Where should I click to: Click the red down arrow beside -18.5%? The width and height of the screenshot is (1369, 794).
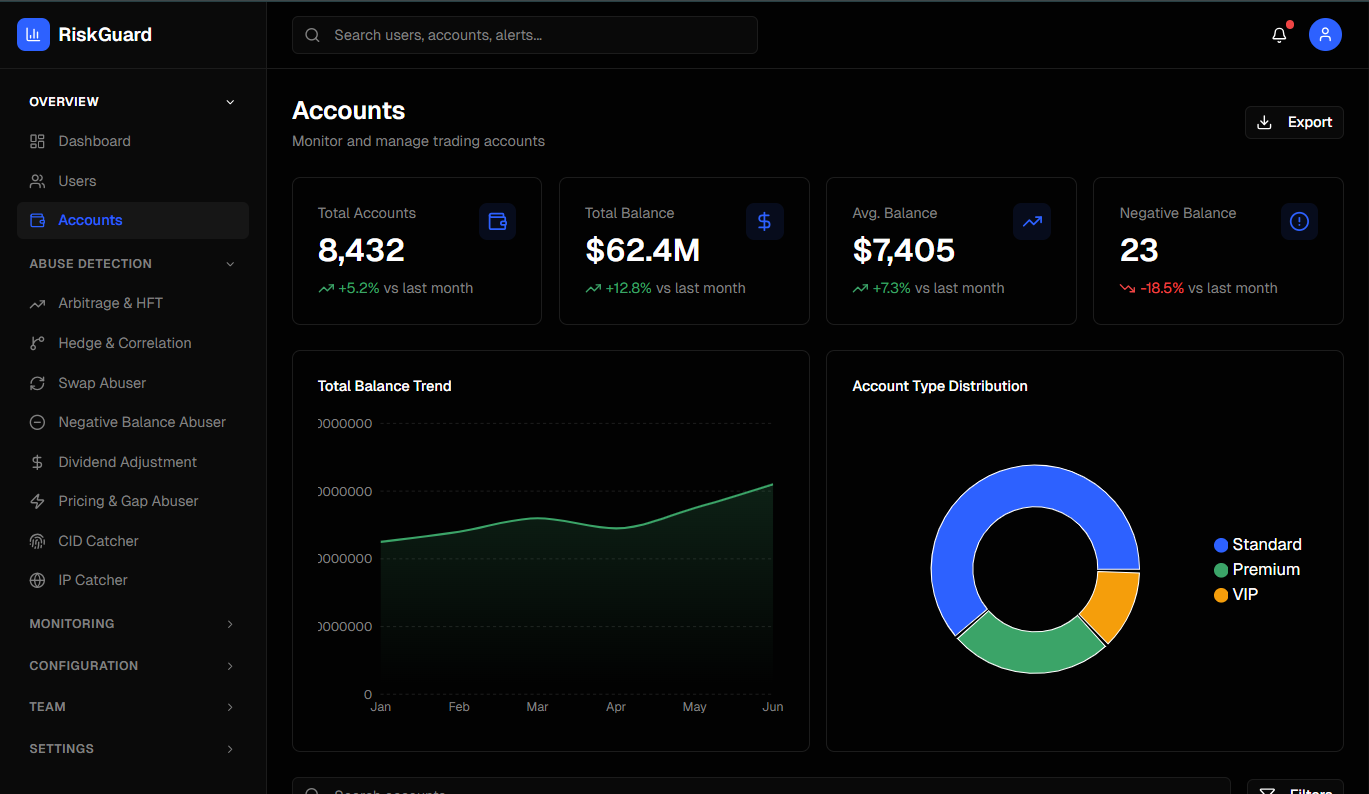coord(1128,288)
